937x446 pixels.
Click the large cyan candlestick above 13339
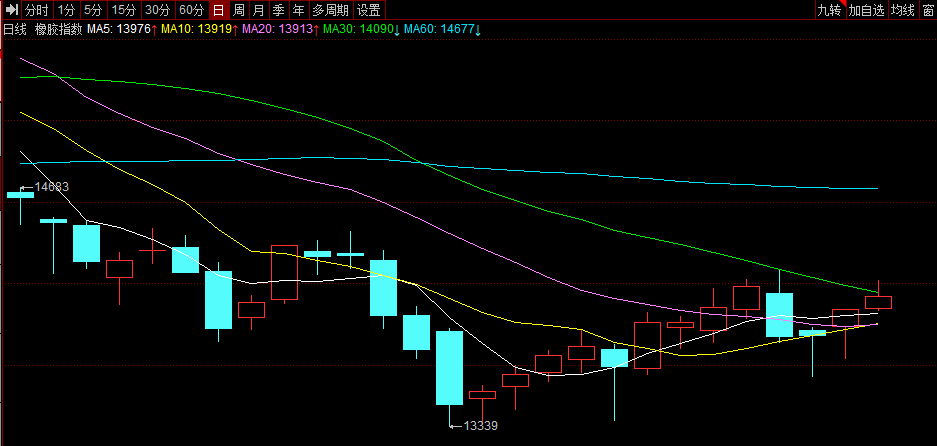[x=449, y=368]
